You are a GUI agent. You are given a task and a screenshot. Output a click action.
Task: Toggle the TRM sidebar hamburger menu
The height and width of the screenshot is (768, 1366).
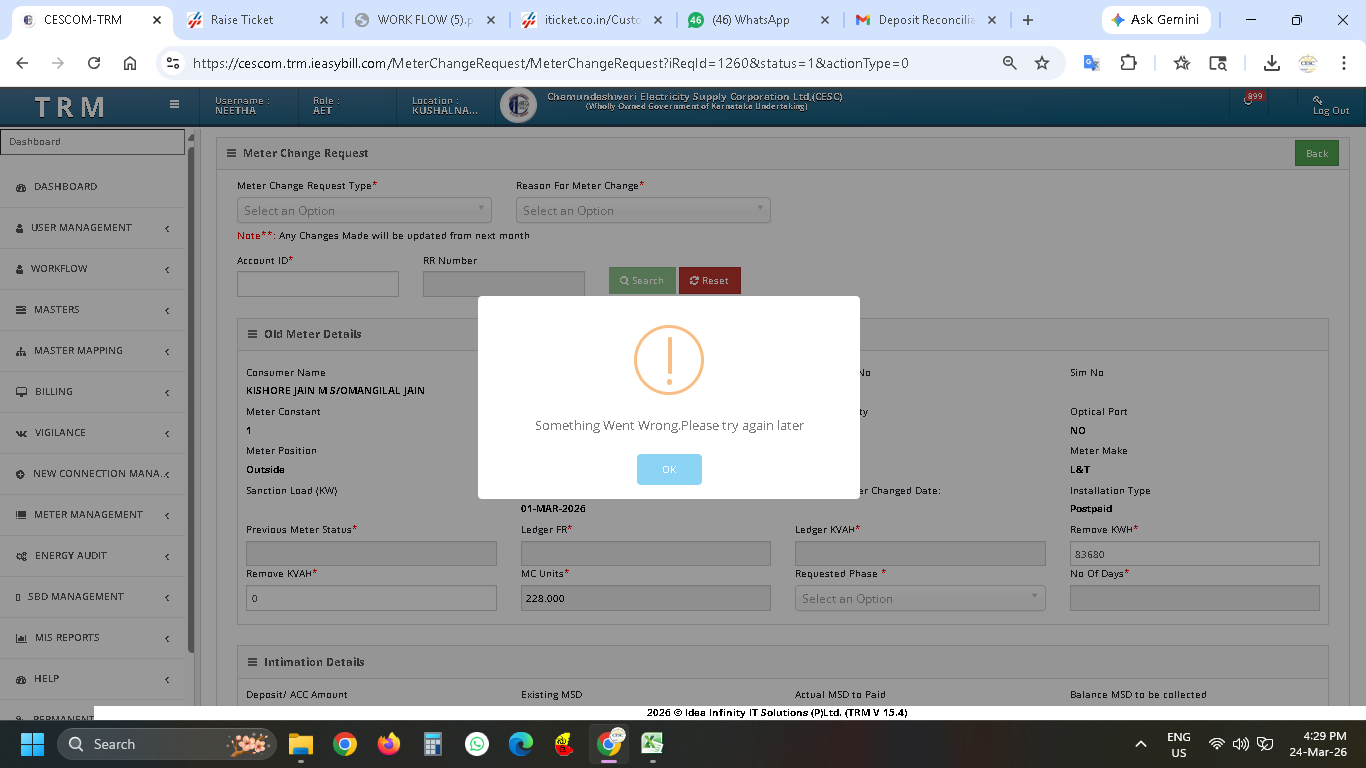click(x=174, y=104)
